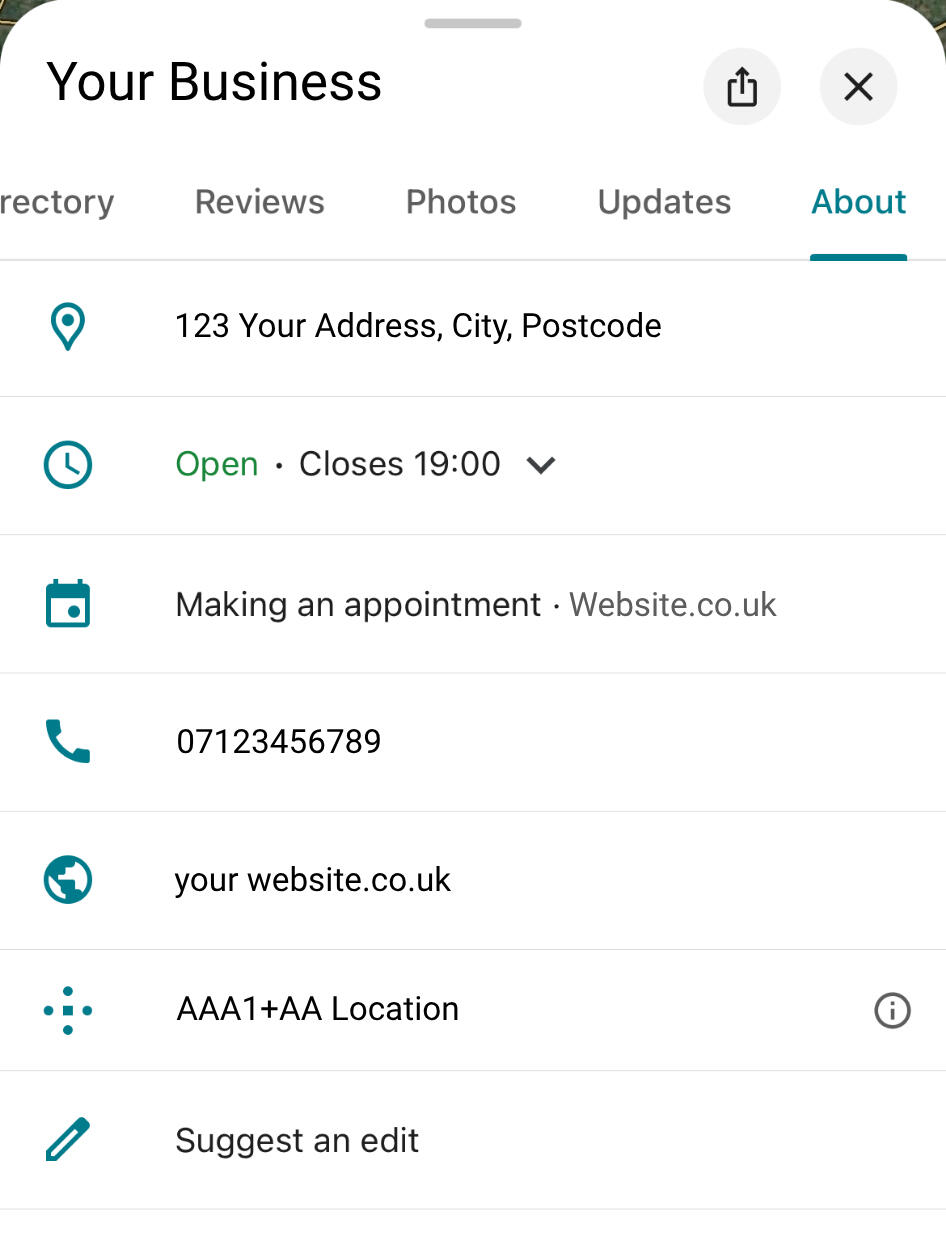Tap the location pin icon

[68, 327]
